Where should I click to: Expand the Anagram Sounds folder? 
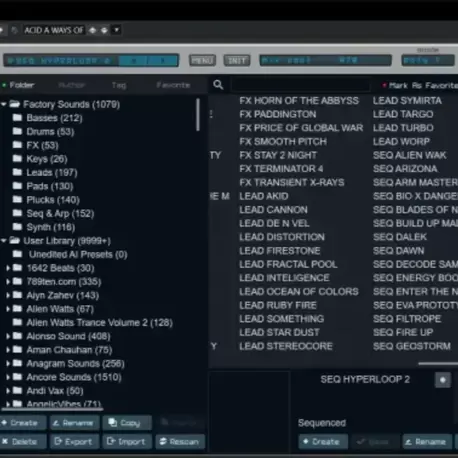pos(8,363)
